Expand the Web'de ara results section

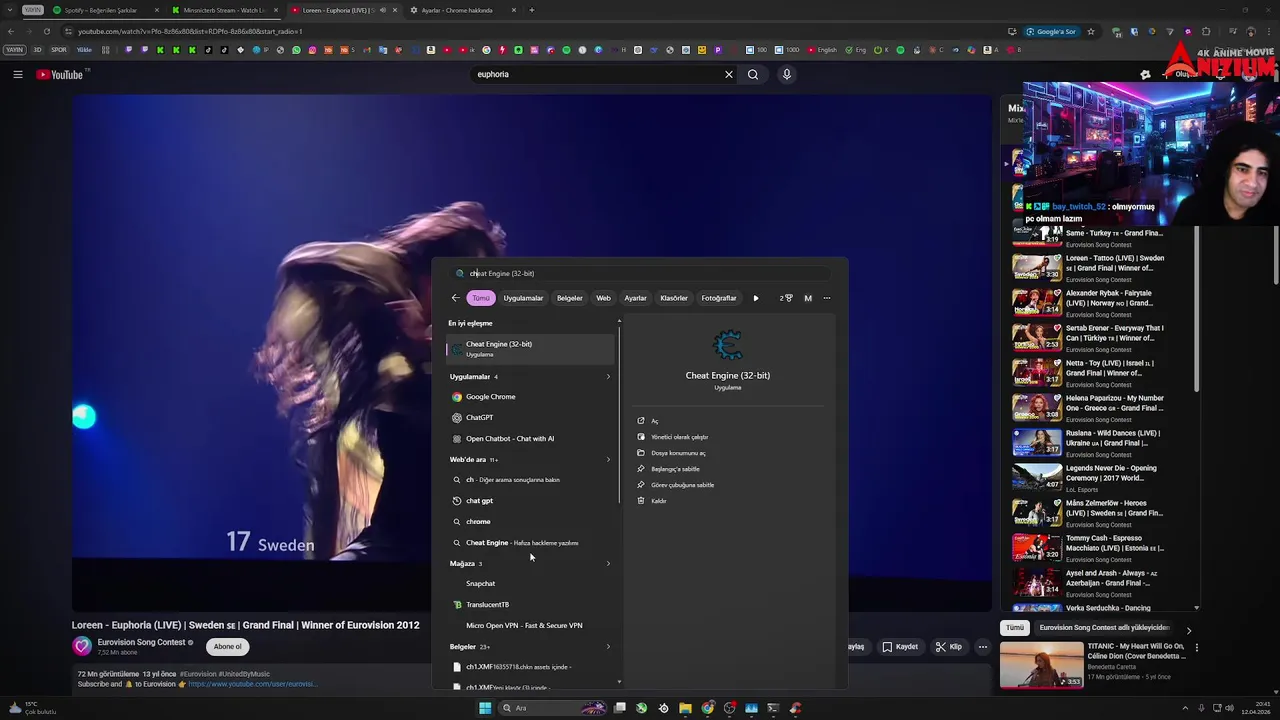[x=608, y=460]
